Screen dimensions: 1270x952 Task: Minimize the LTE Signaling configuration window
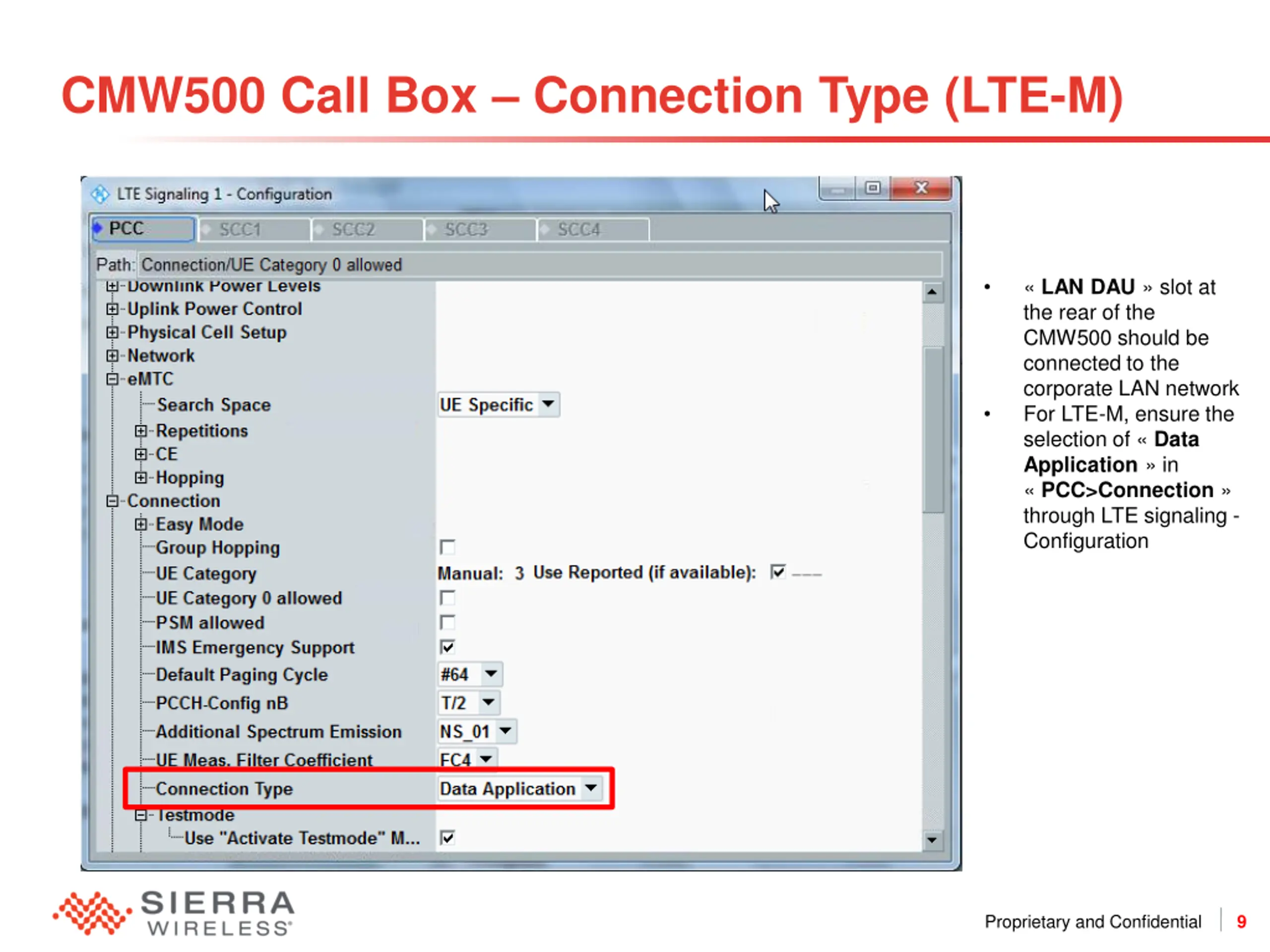click(838, 188)
